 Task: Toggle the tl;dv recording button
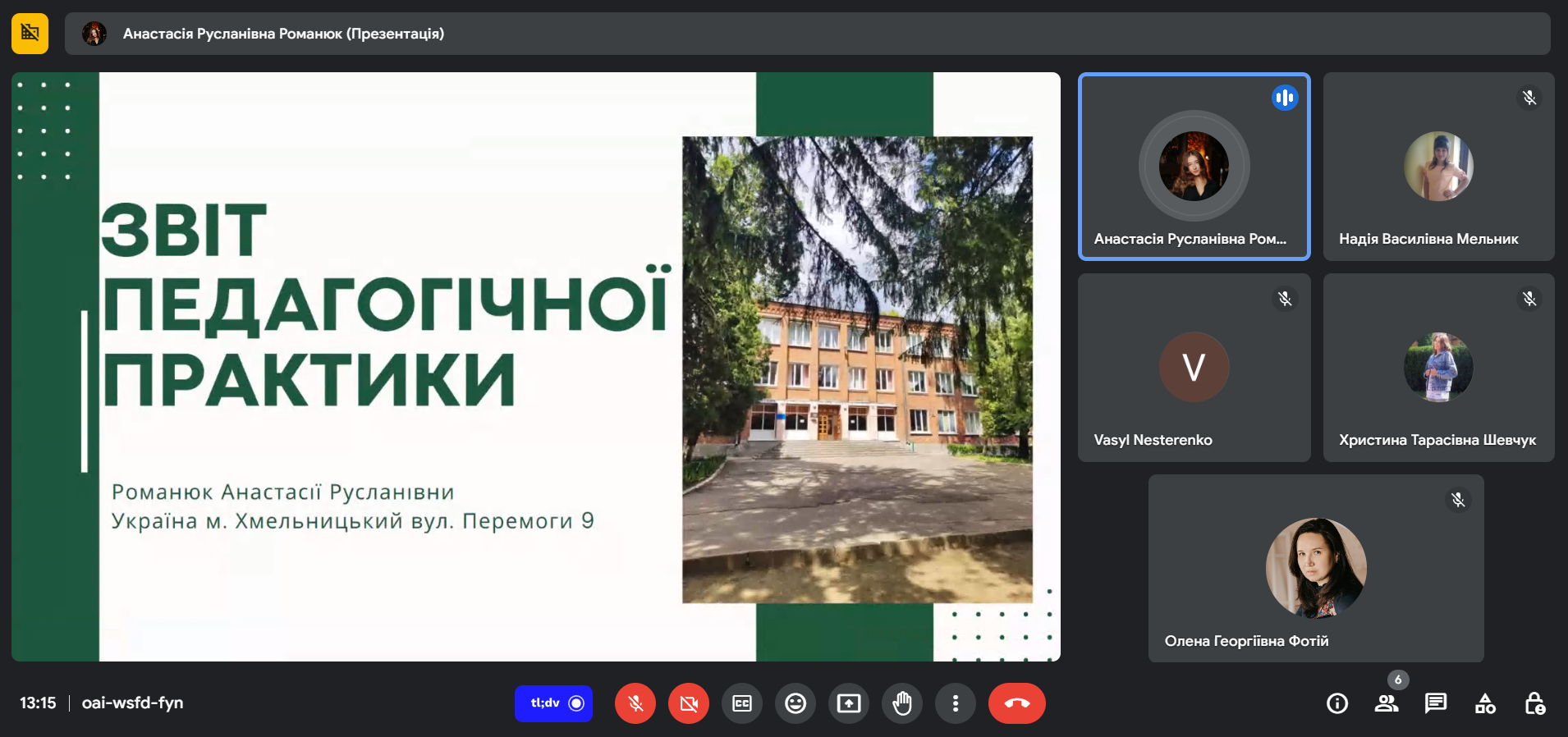(x=554, y=703)
